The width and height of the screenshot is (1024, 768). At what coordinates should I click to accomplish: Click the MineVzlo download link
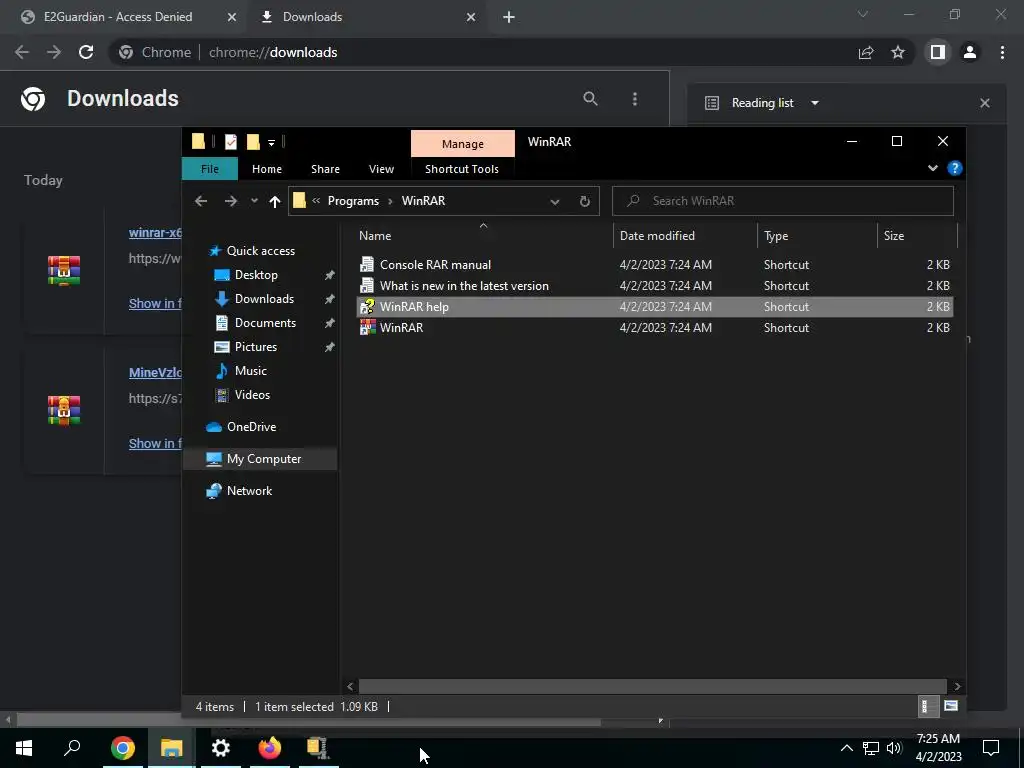coord(155,372)
